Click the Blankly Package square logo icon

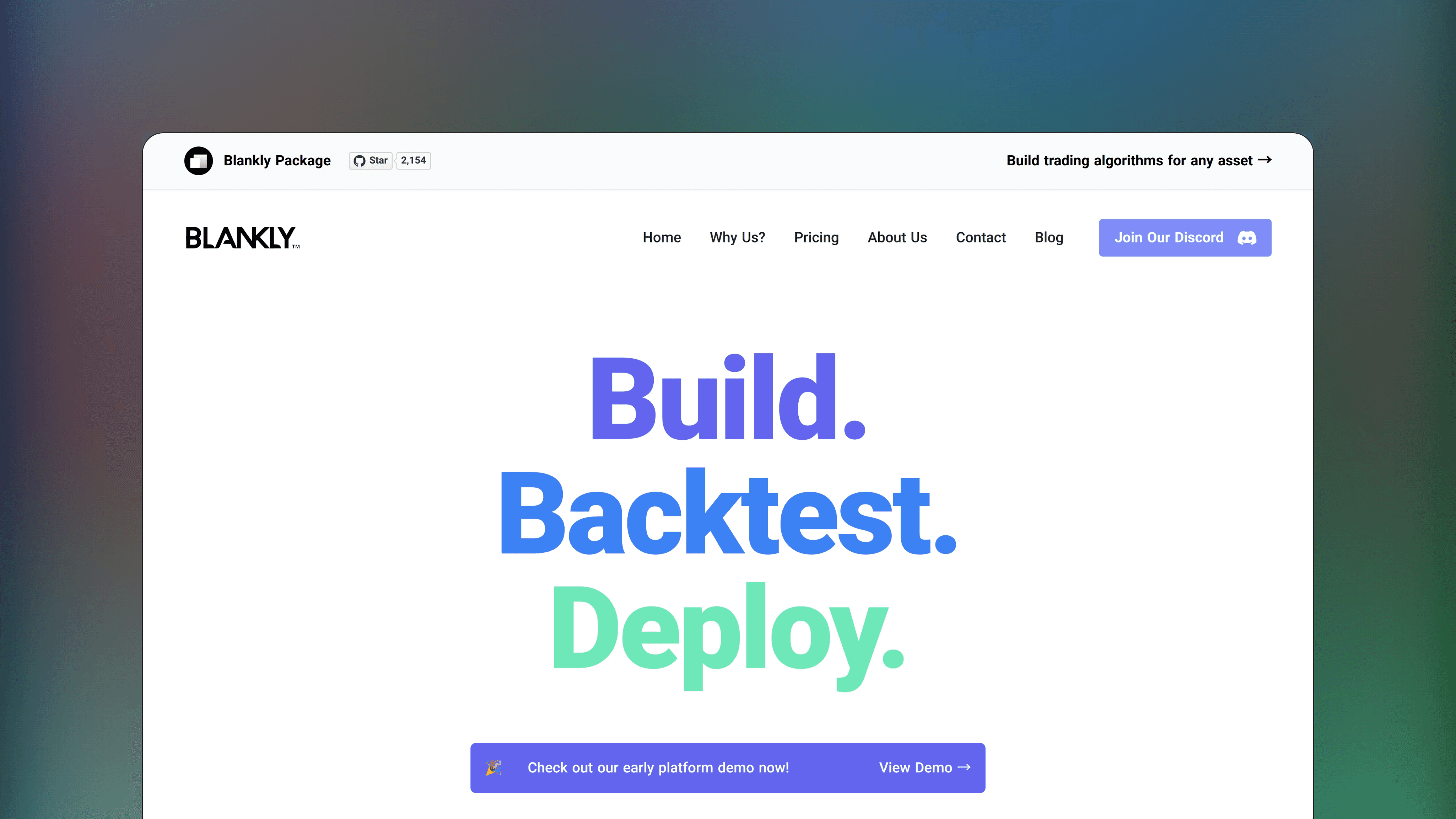coord(198,161)
